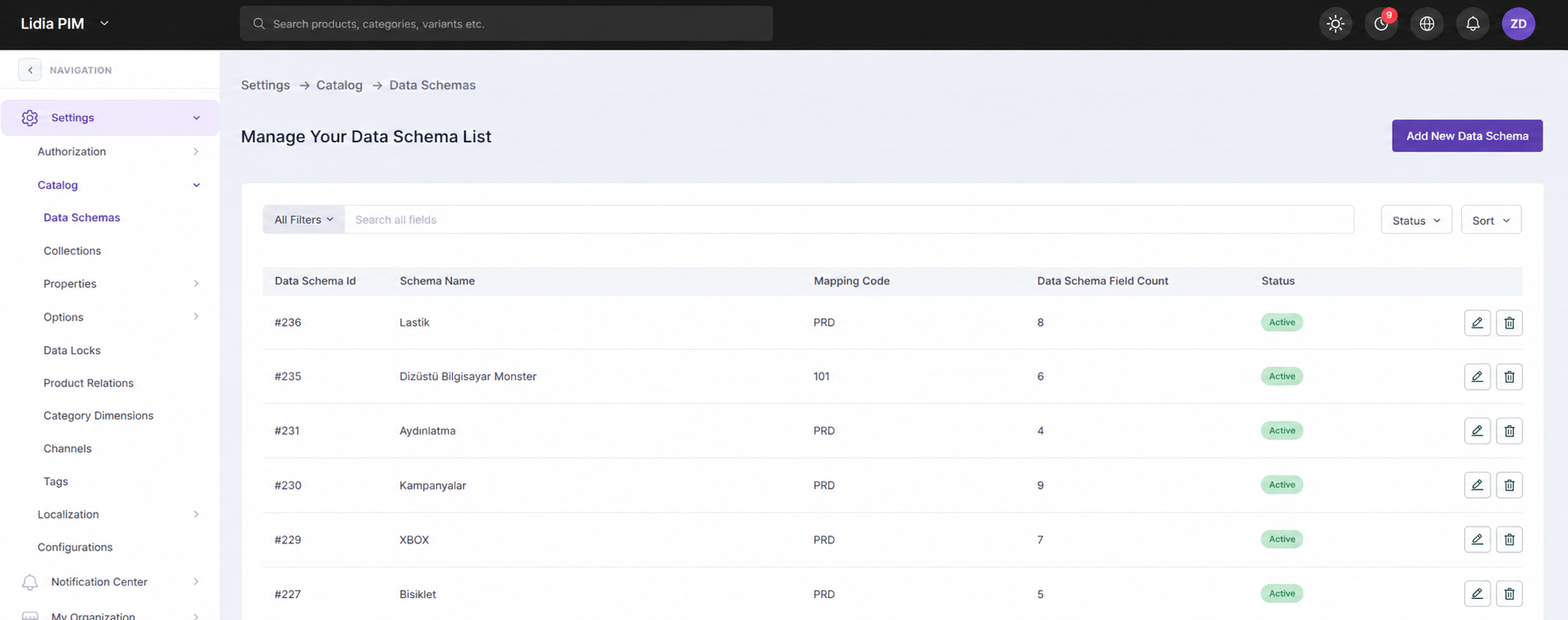The width and height of the screenshot is (1568, 620).
Task: Open Collections in the sidebar
Action: (x=72, y=251)
